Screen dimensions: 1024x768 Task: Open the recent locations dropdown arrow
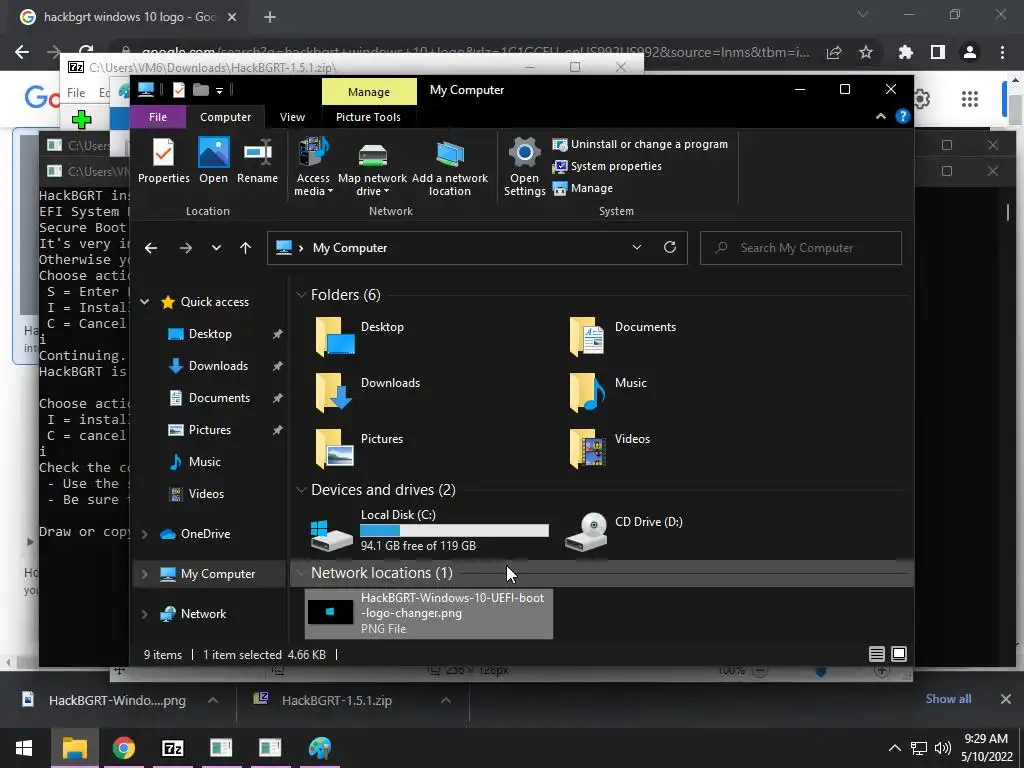[216, 248]
